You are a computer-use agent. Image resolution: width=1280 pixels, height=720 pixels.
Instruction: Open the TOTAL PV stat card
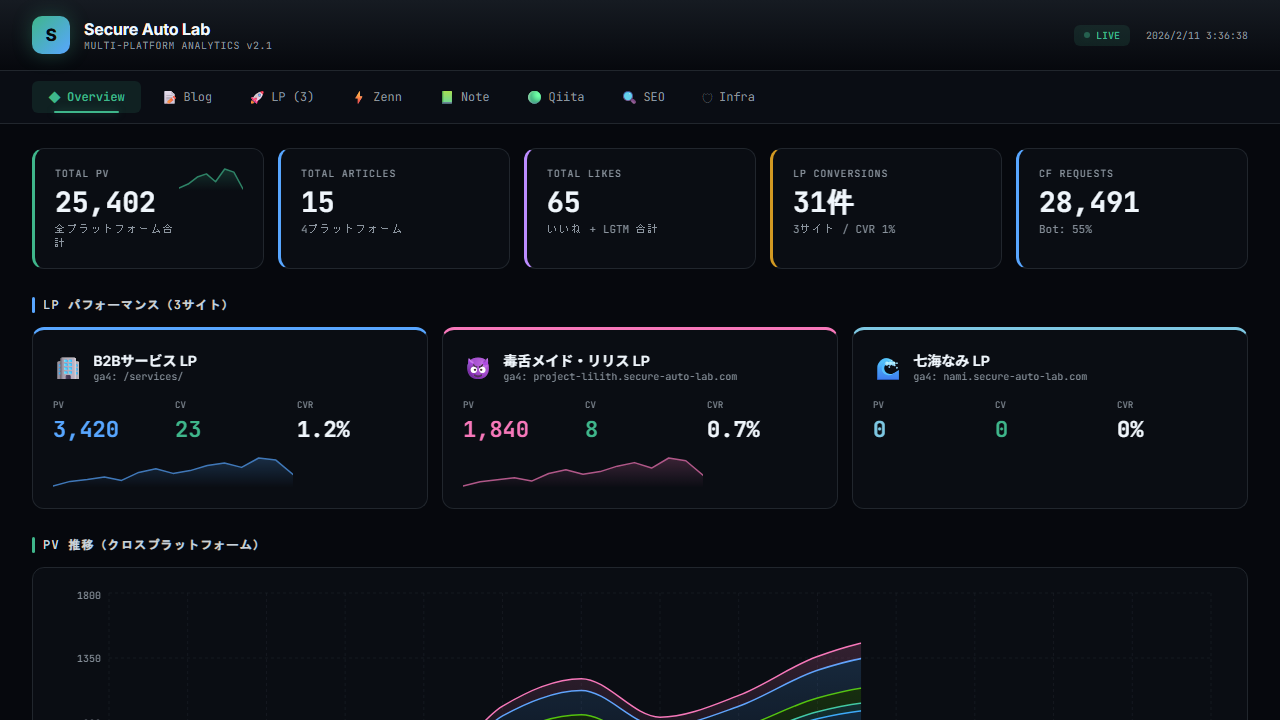coord(147,208)
